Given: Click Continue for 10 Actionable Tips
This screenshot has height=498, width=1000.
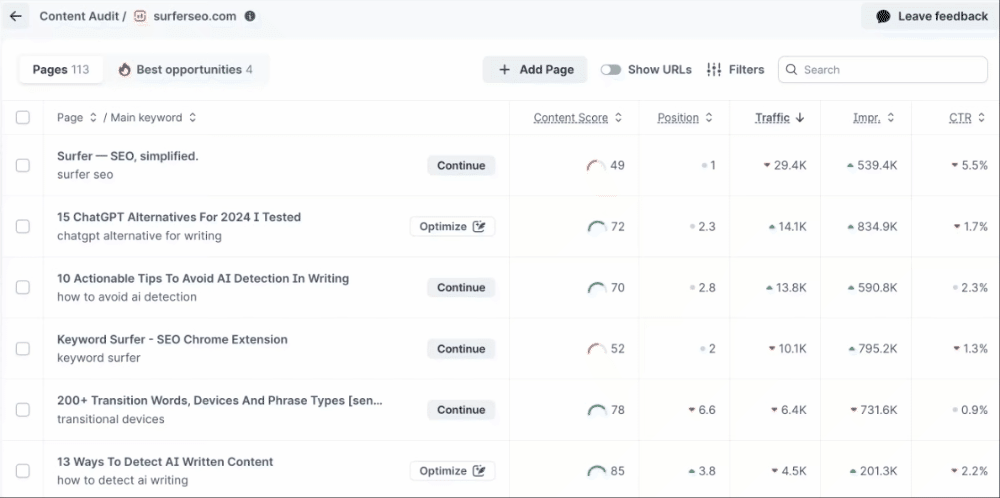Looking at the screenshot, I should tap(461, 288).
